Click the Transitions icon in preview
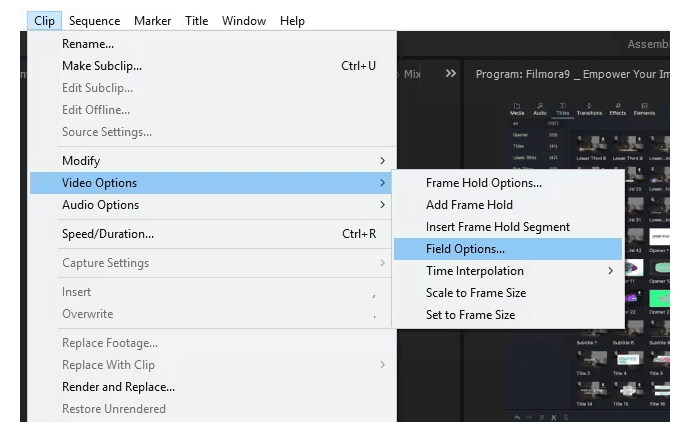The width and height of the screenshot is (691, 433). click(x=589, y=108)
